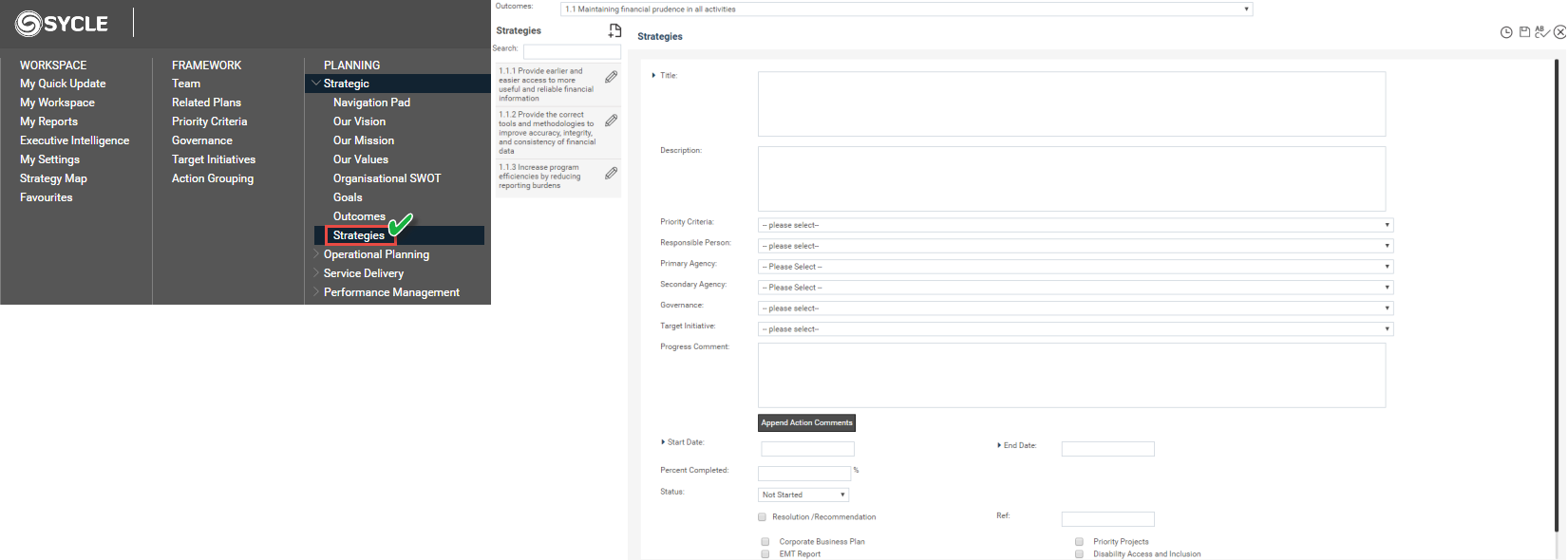Open the Status dropdown showing Not Started
Viewport: 1568px width, 560px height.
(803, 495)
